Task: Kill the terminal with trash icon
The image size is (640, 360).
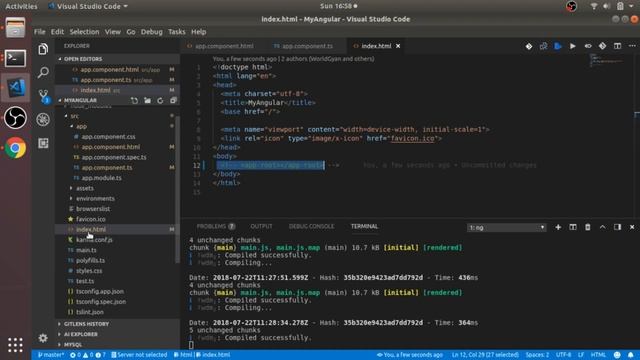Action: [588, 227]
